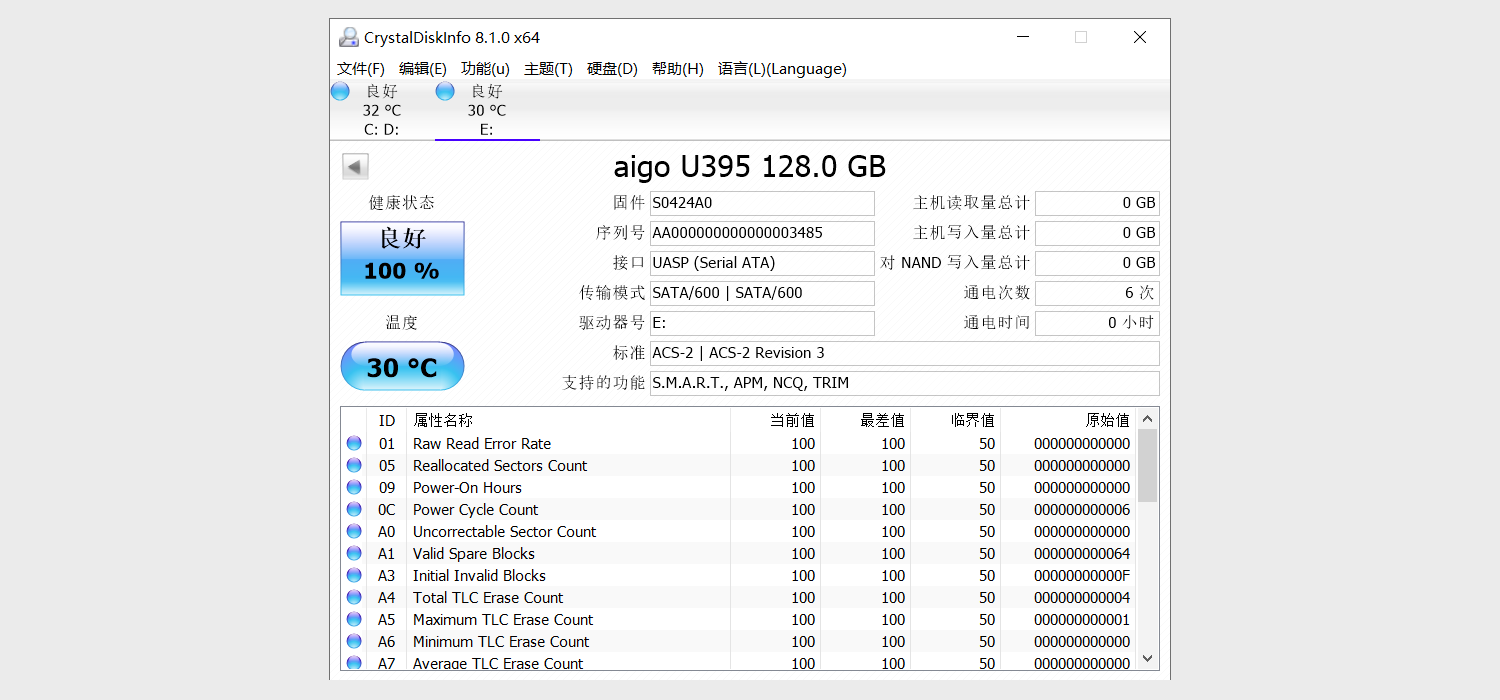Click the 属性名称 column header

[x=568, y=420]
